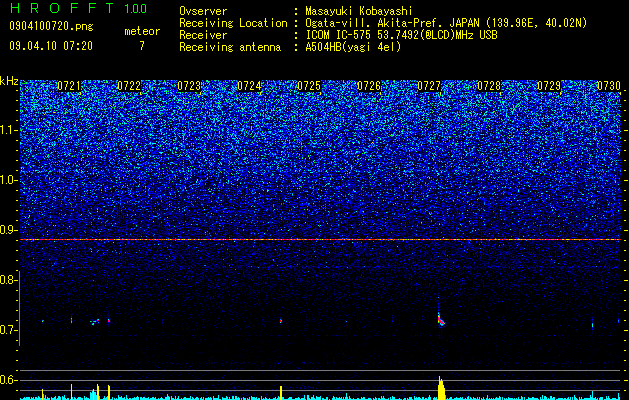
Task: Click the tallest yellow intensity peak bar
Action: 441,388
